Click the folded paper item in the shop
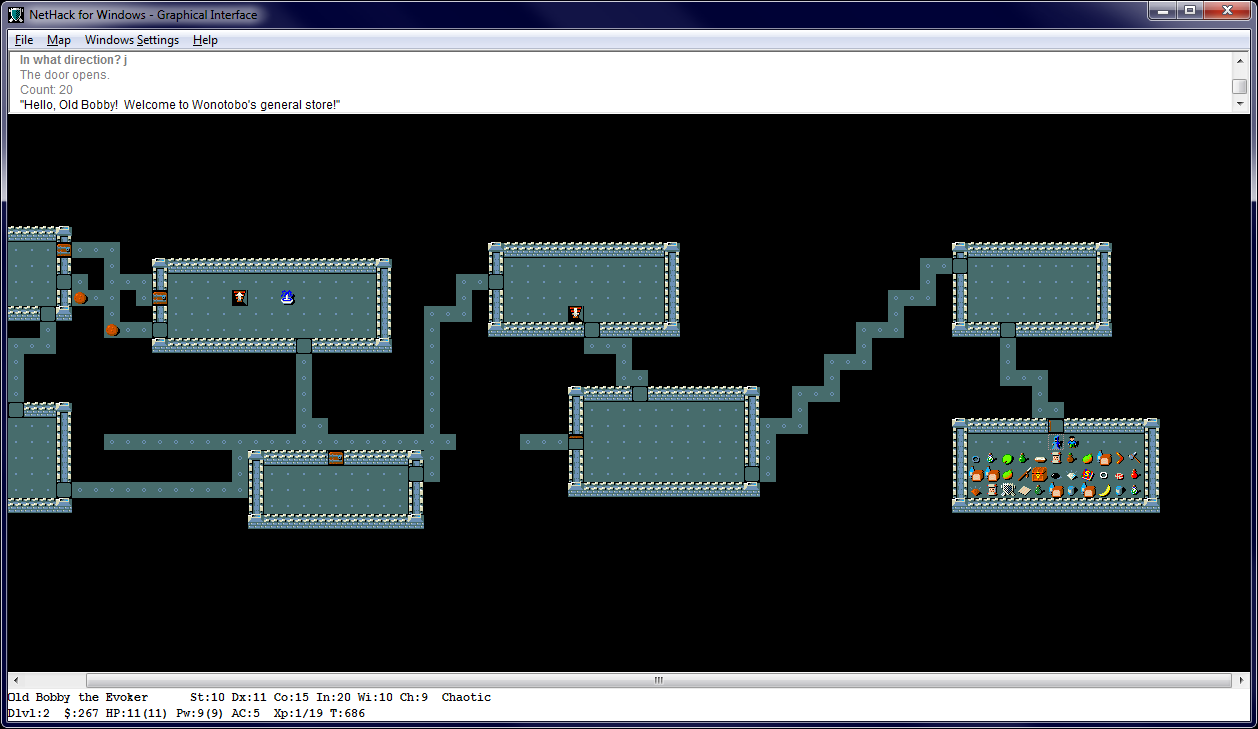 1024,490
